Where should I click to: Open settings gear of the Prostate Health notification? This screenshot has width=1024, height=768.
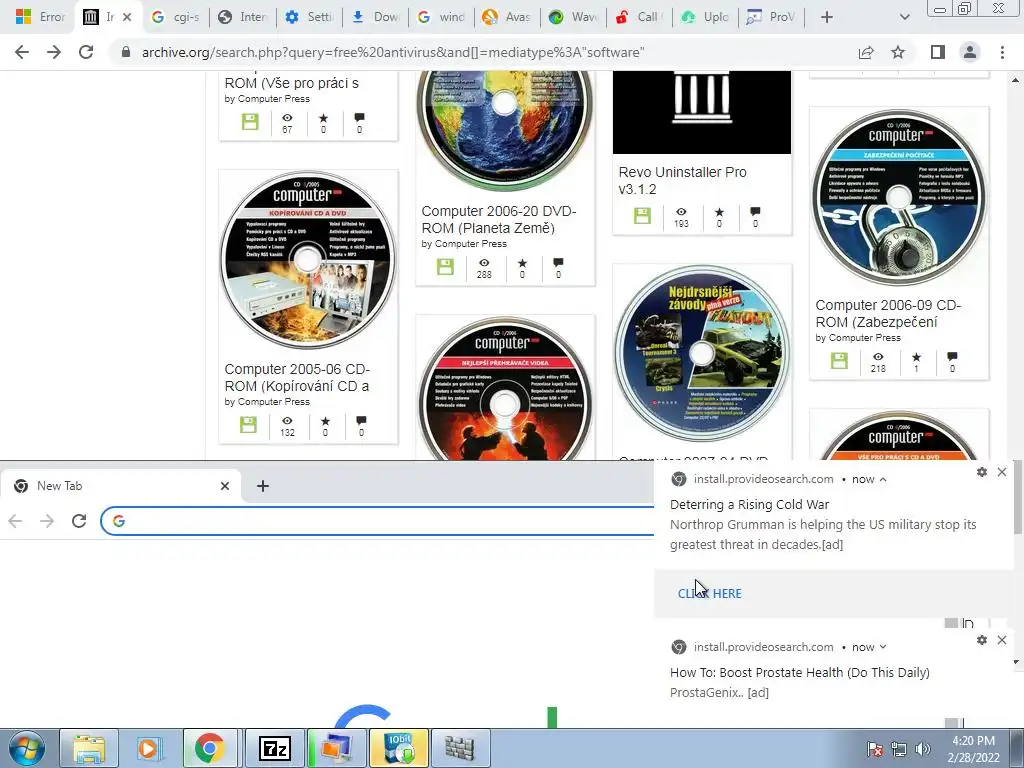tap(982, 640)
